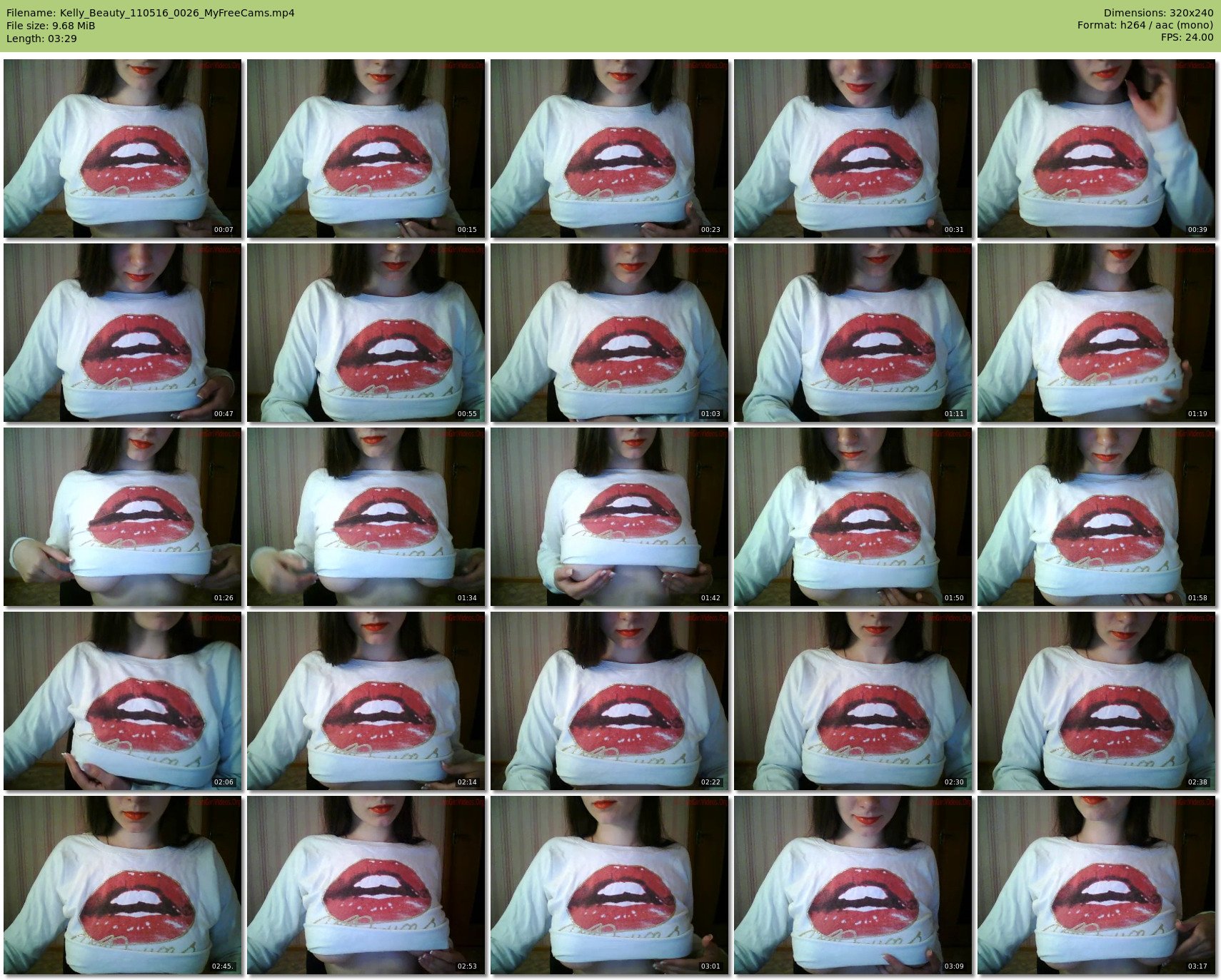Click the frame labeled 02:22
The image size is (1221, 980).
(x=609, y=700)
